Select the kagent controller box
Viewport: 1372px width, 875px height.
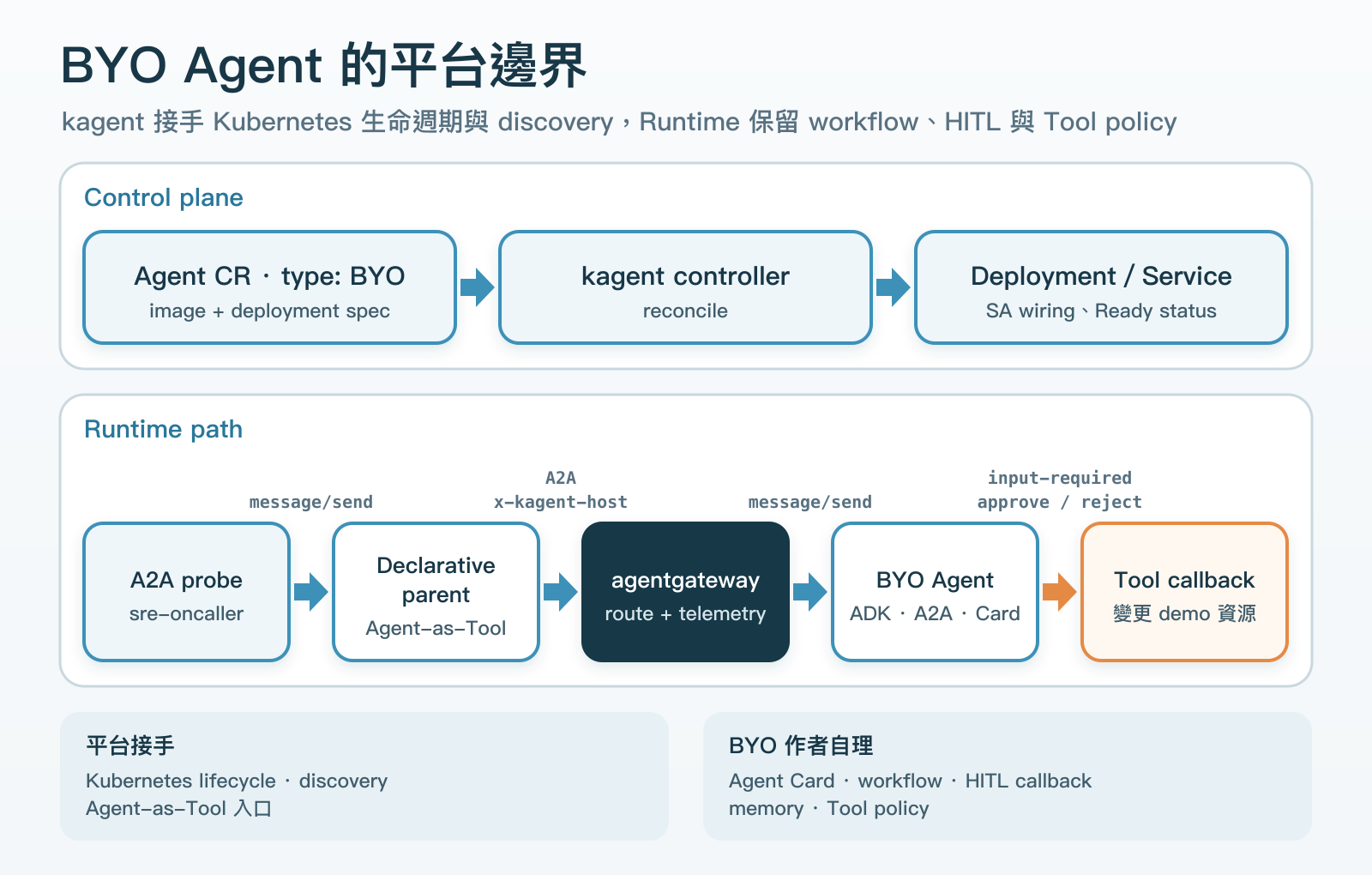pos(685,287)
